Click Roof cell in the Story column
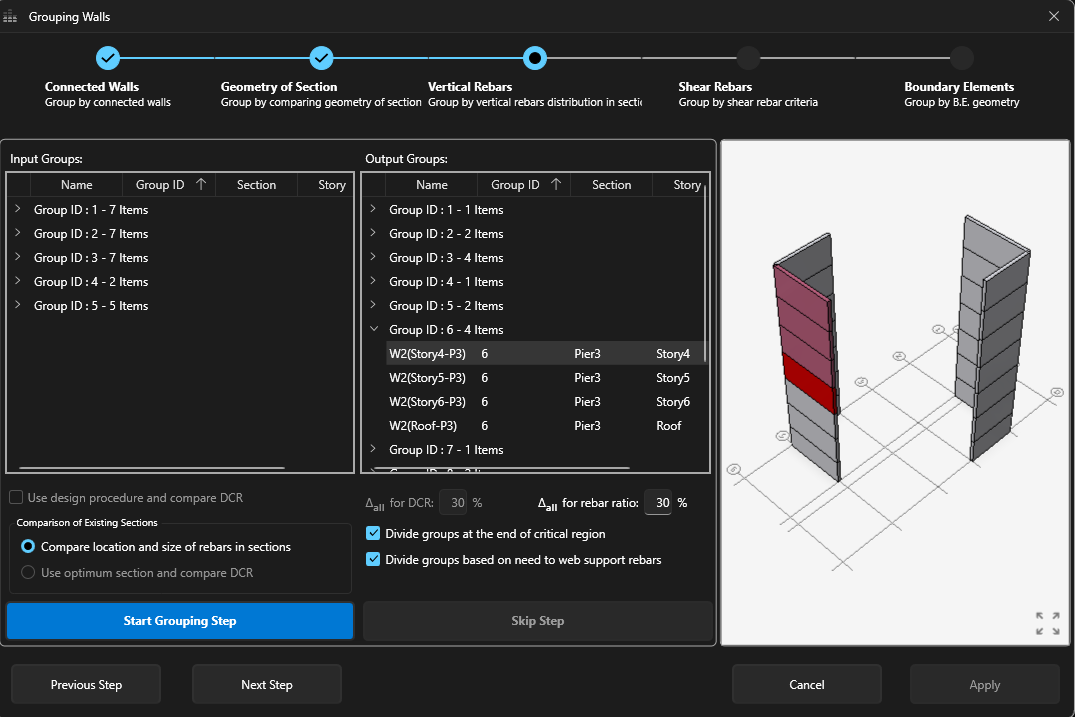The image size is (1075, 717). tap(668, 426)
